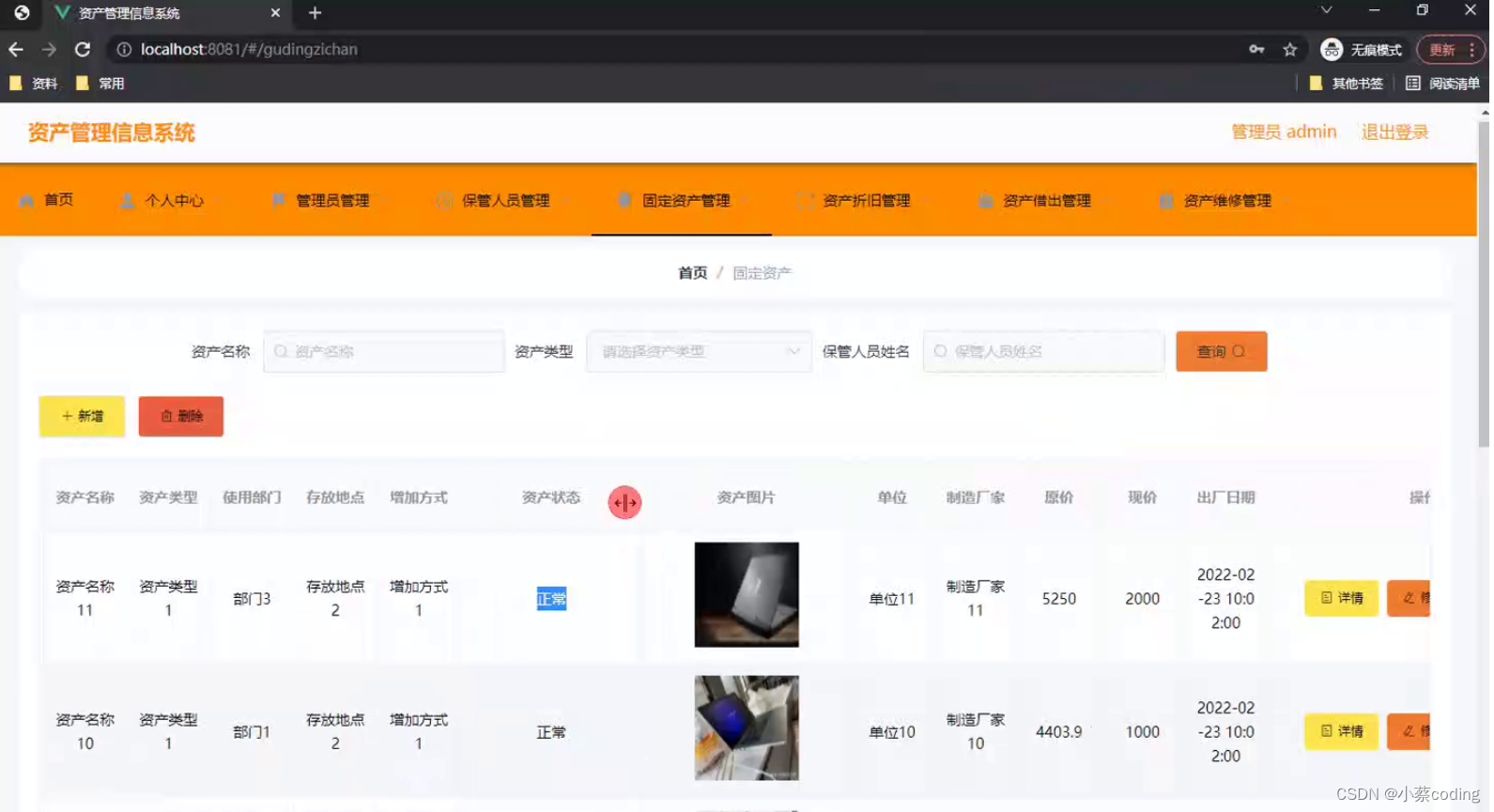Click the 资产图片 column header

click(747, 498)
